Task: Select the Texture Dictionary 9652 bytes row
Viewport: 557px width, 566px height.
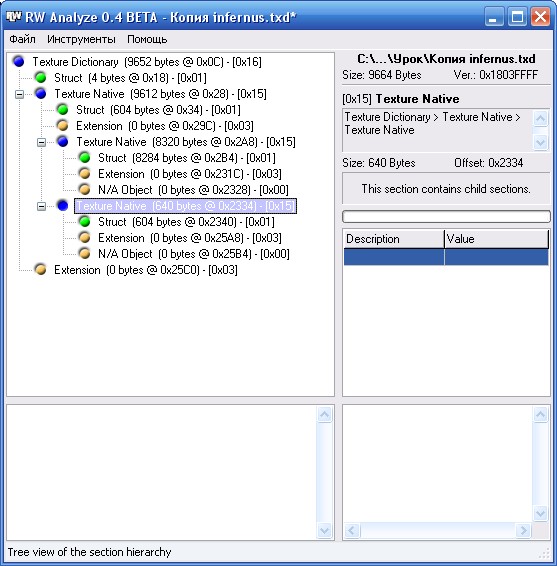Action: coord(147,62)
